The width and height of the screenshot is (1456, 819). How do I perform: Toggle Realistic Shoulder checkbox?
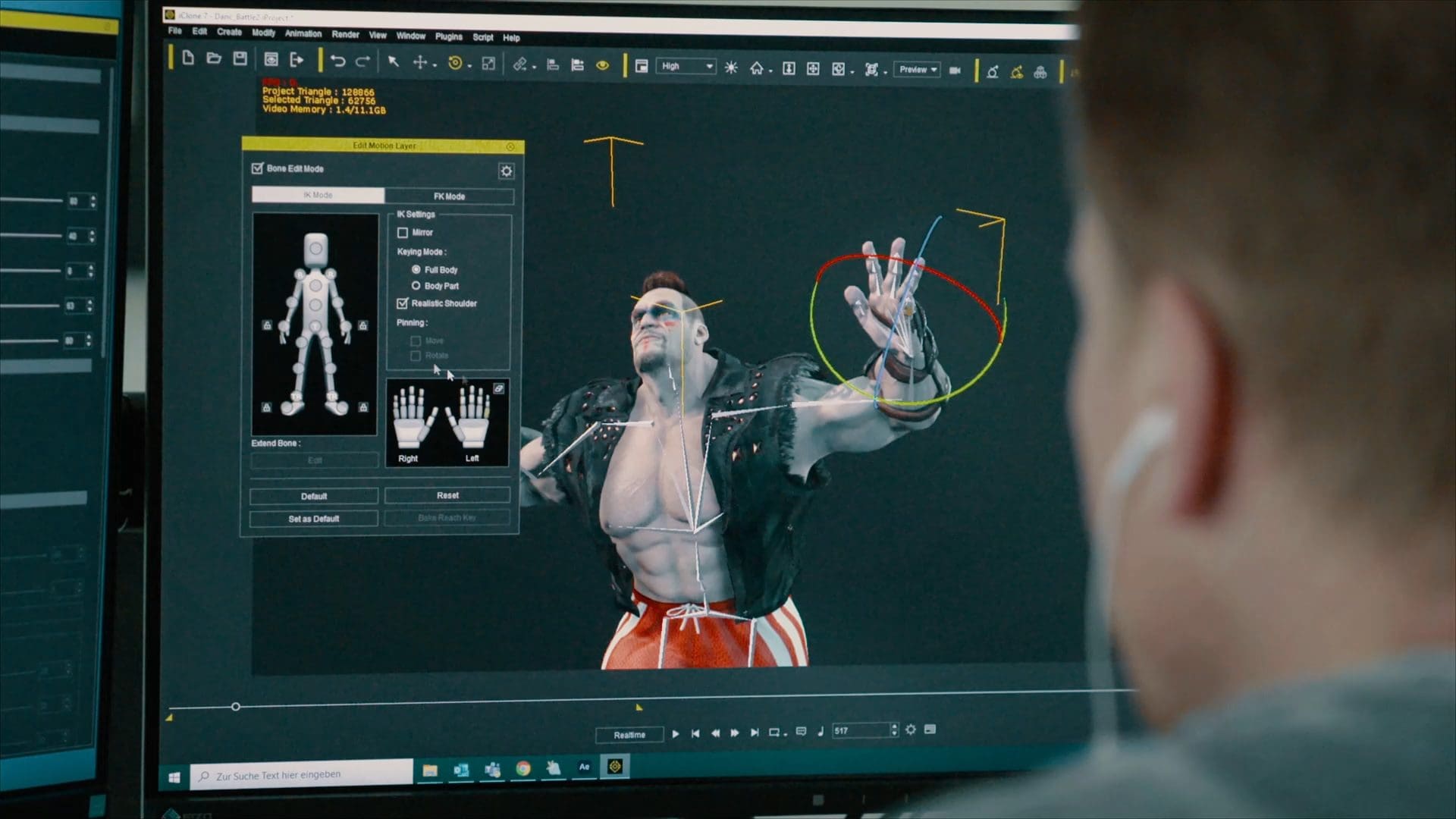pyautogui.click(x=403, y=303)
